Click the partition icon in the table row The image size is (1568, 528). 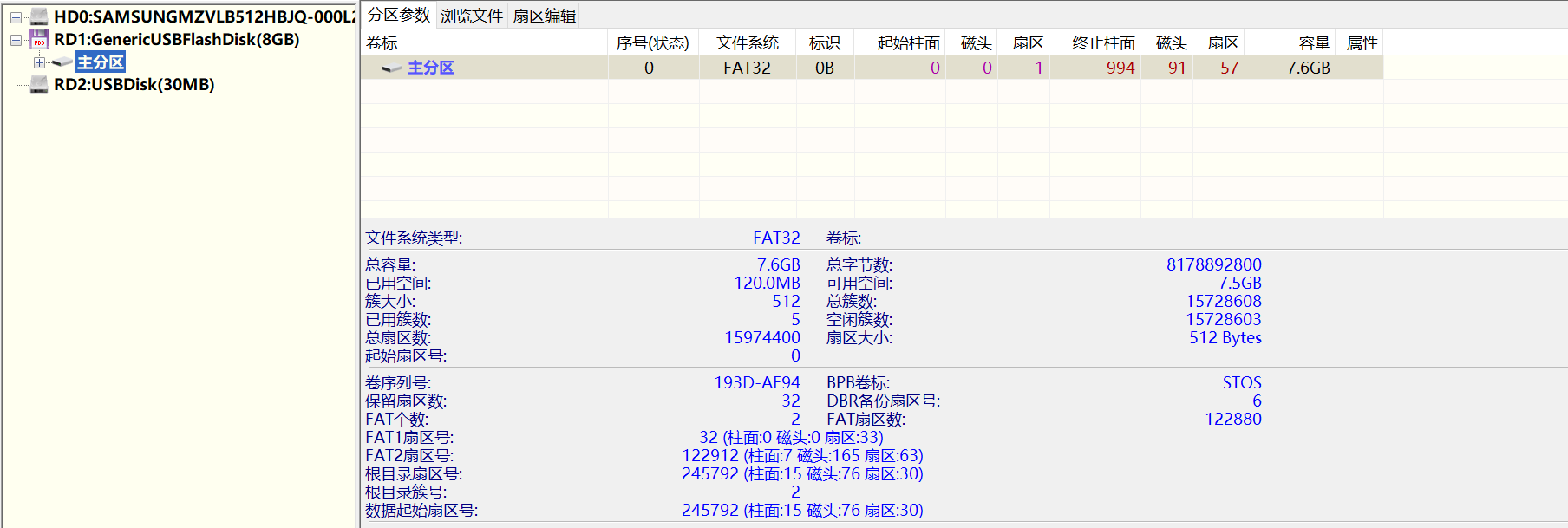coord(392,68)
